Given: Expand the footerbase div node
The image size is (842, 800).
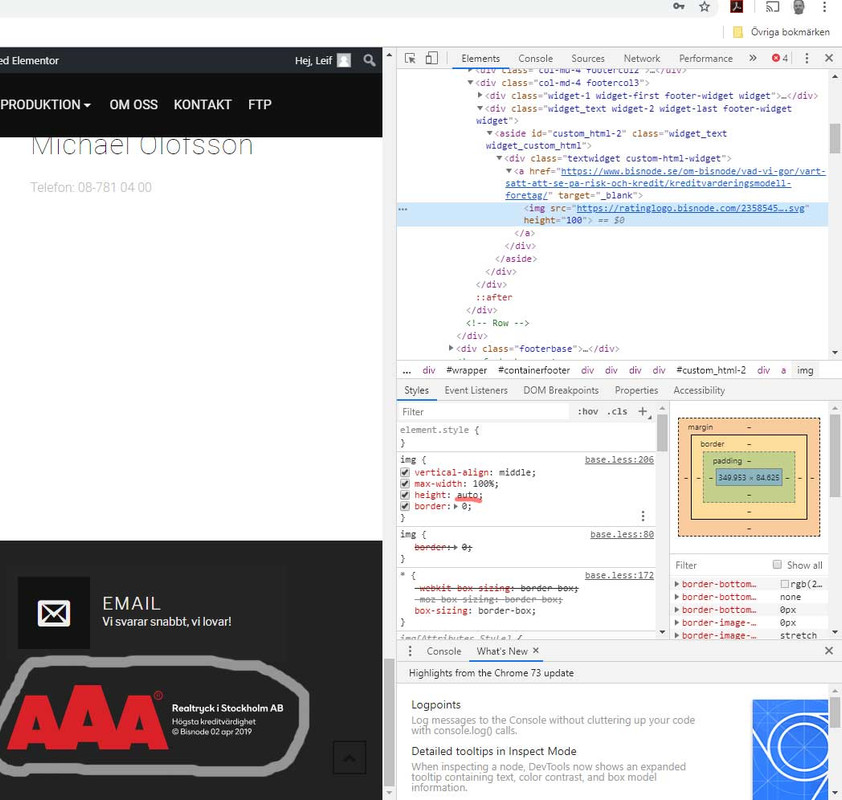Looking at the screenshot, I should click(x=451, y=348).
